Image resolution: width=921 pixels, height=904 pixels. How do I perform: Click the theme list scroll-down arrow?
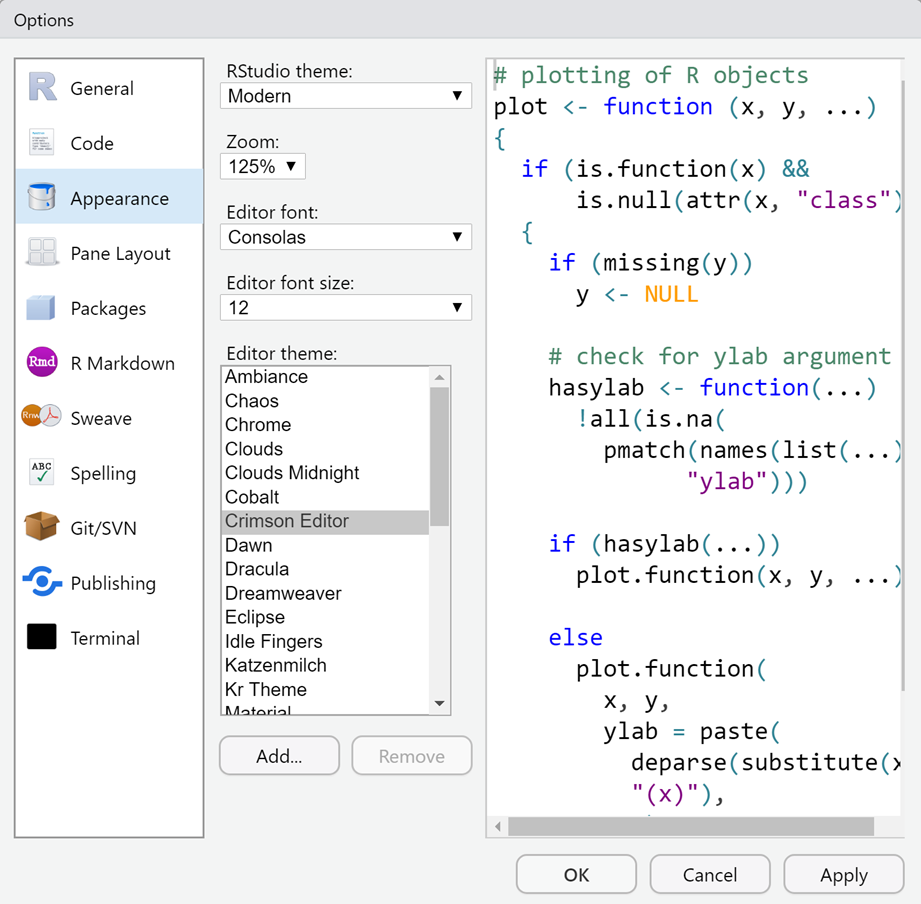(439, 703)
